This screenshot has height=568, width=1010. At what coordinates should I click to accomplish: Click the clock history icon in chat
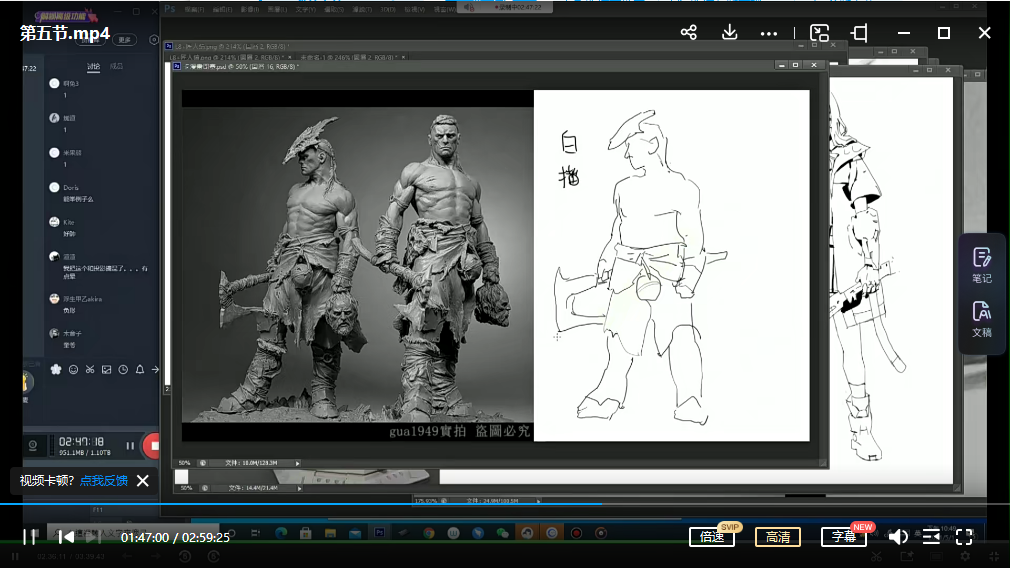(123, 370)
